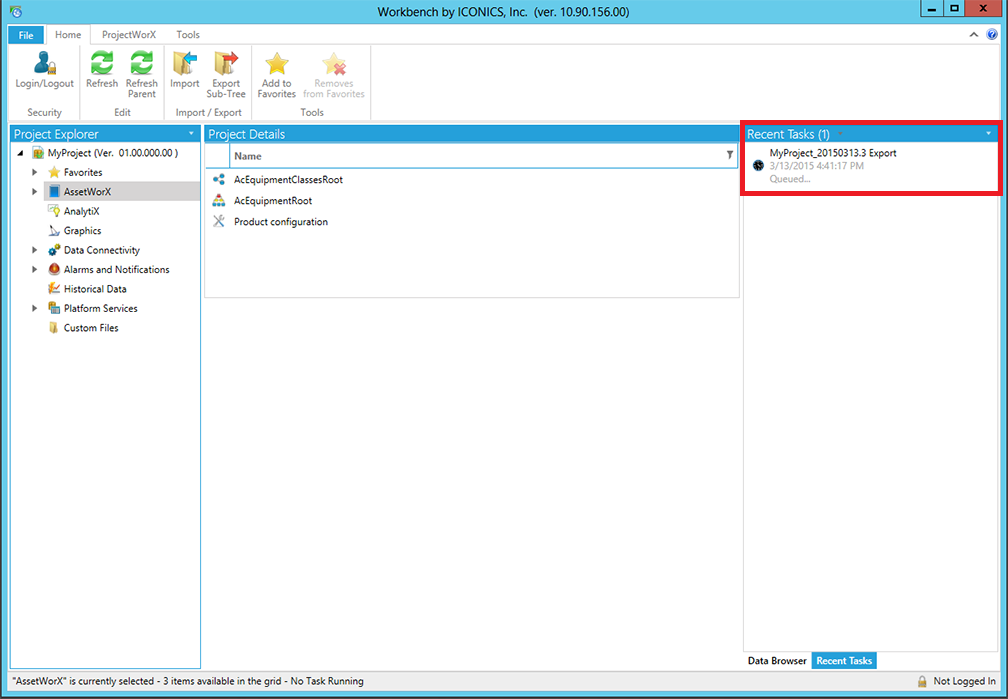Select the Historical Data tree item
Screen dimensions: 1008x699
[95, 289]
